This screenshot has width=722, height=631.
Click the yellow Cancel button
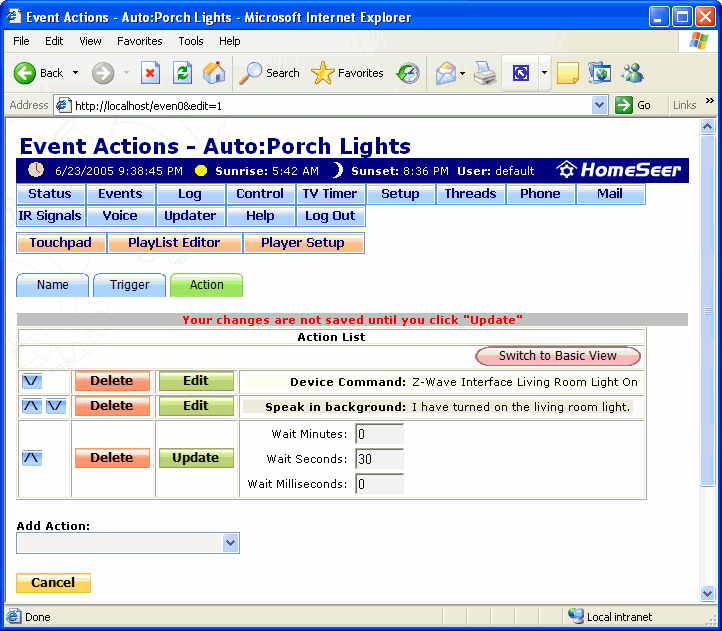[53, 583]
